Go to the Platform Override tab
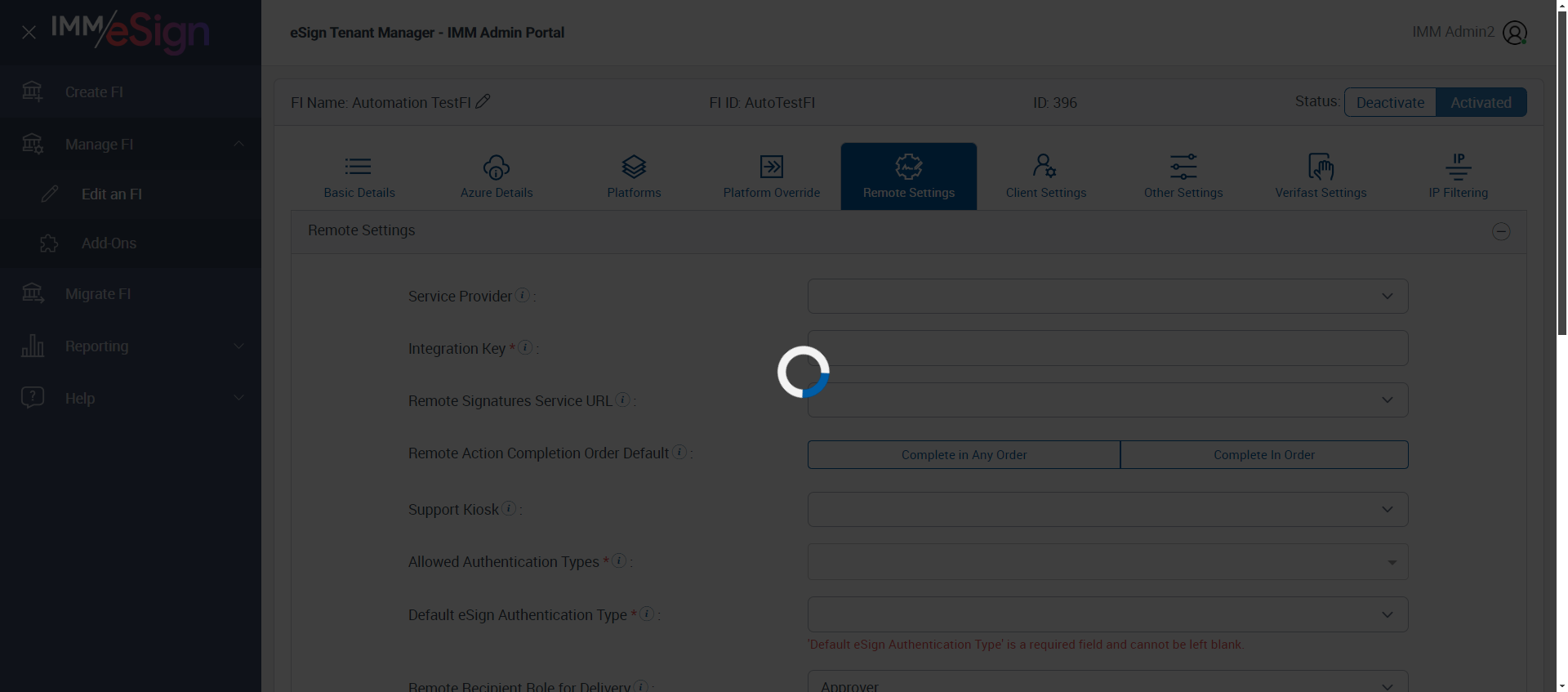 tap(772, 176)
